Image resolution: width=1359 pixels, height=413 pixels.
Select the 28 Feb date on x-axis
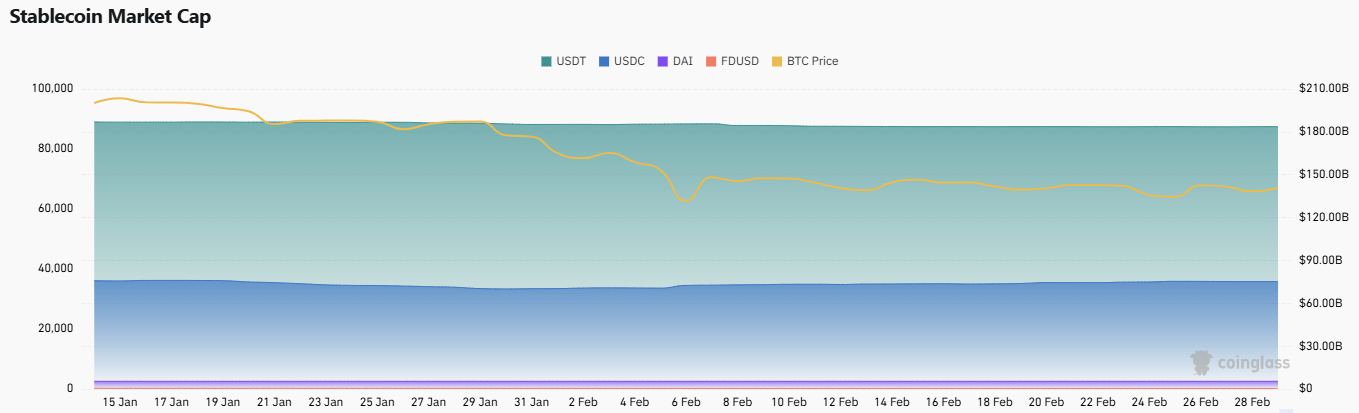(1253, 402)
